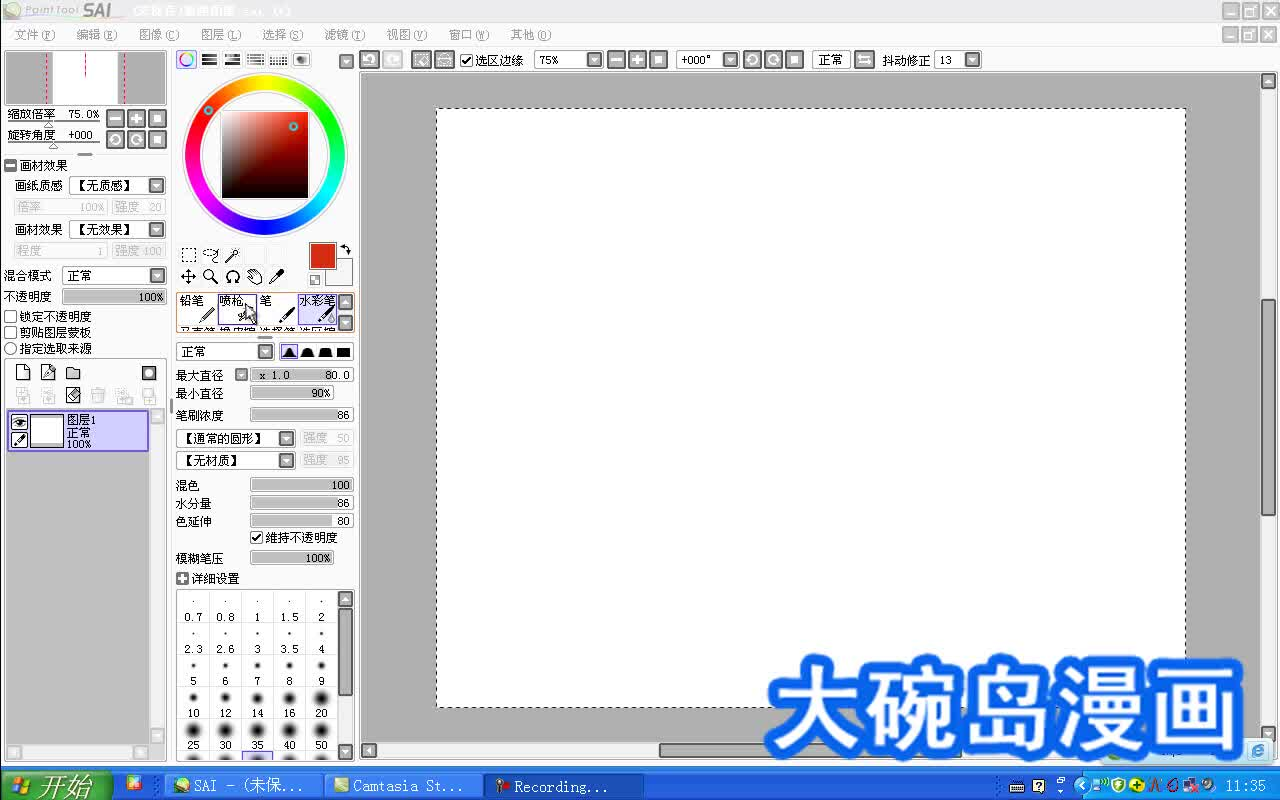Viewport: 1280px width, 800px height.
Task: Expand 详细设置 detailed settings section
Action: (182, 579)
